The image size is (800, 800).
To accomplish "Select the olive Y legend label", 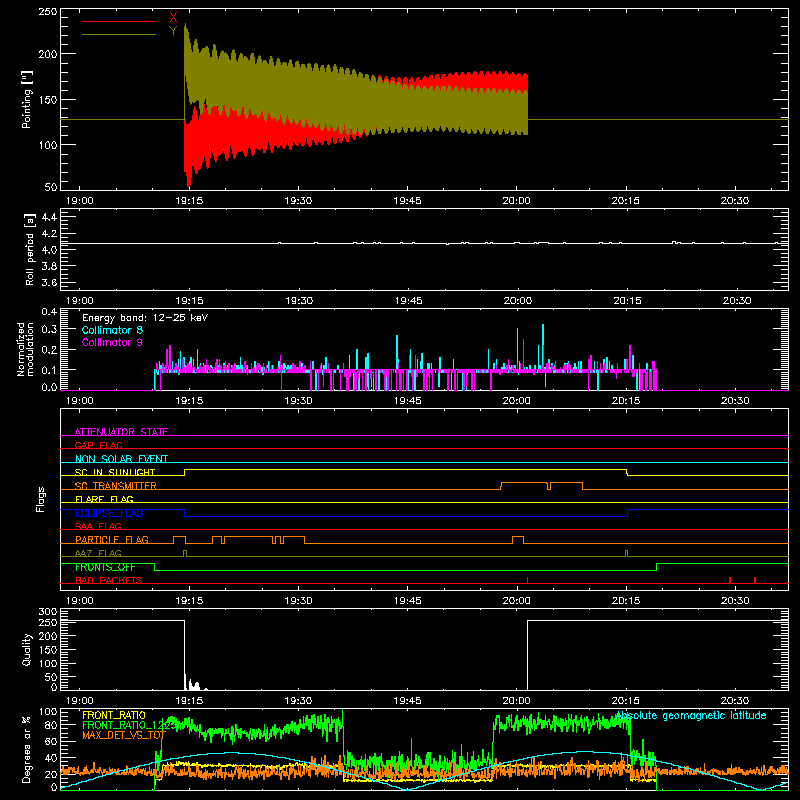I will pyautogui.click(x=173, y=31).
